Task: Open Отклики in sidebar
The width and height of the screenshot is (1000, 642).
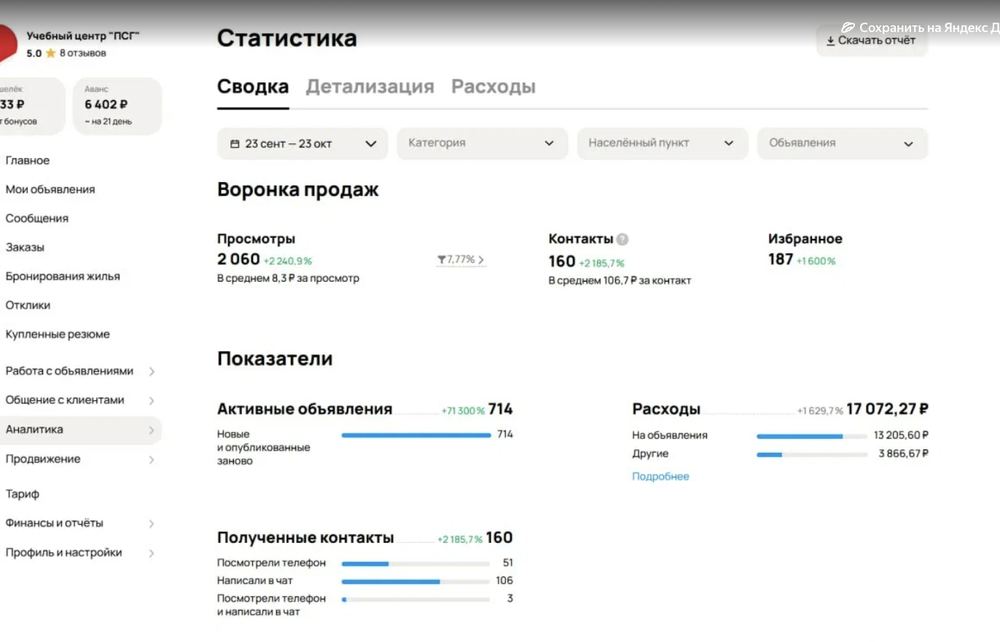Action: click(x=27, y=305)
